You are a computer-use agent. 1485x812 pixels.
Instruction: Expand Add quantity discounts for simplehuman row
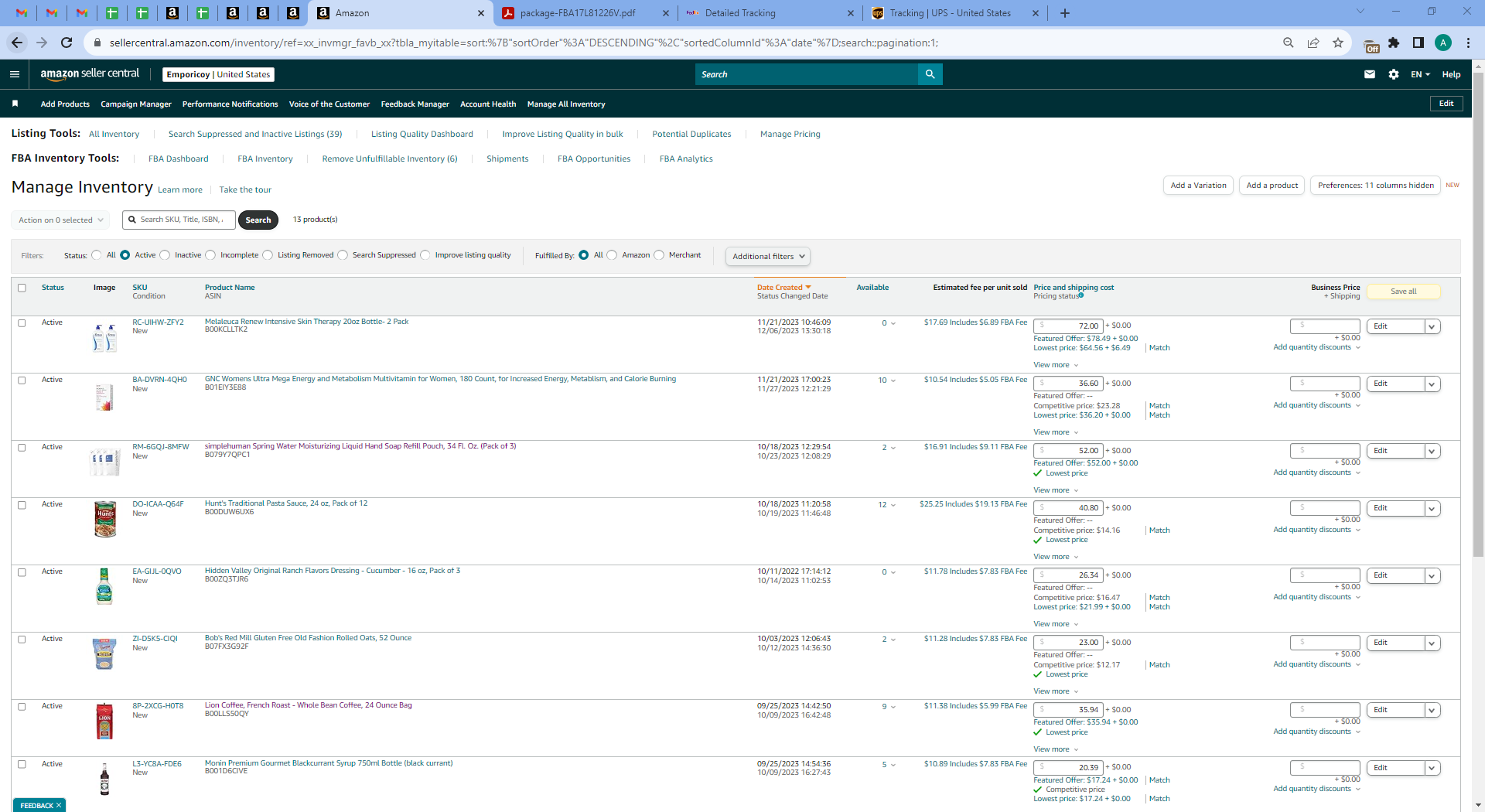click(x=1316, y=473)
